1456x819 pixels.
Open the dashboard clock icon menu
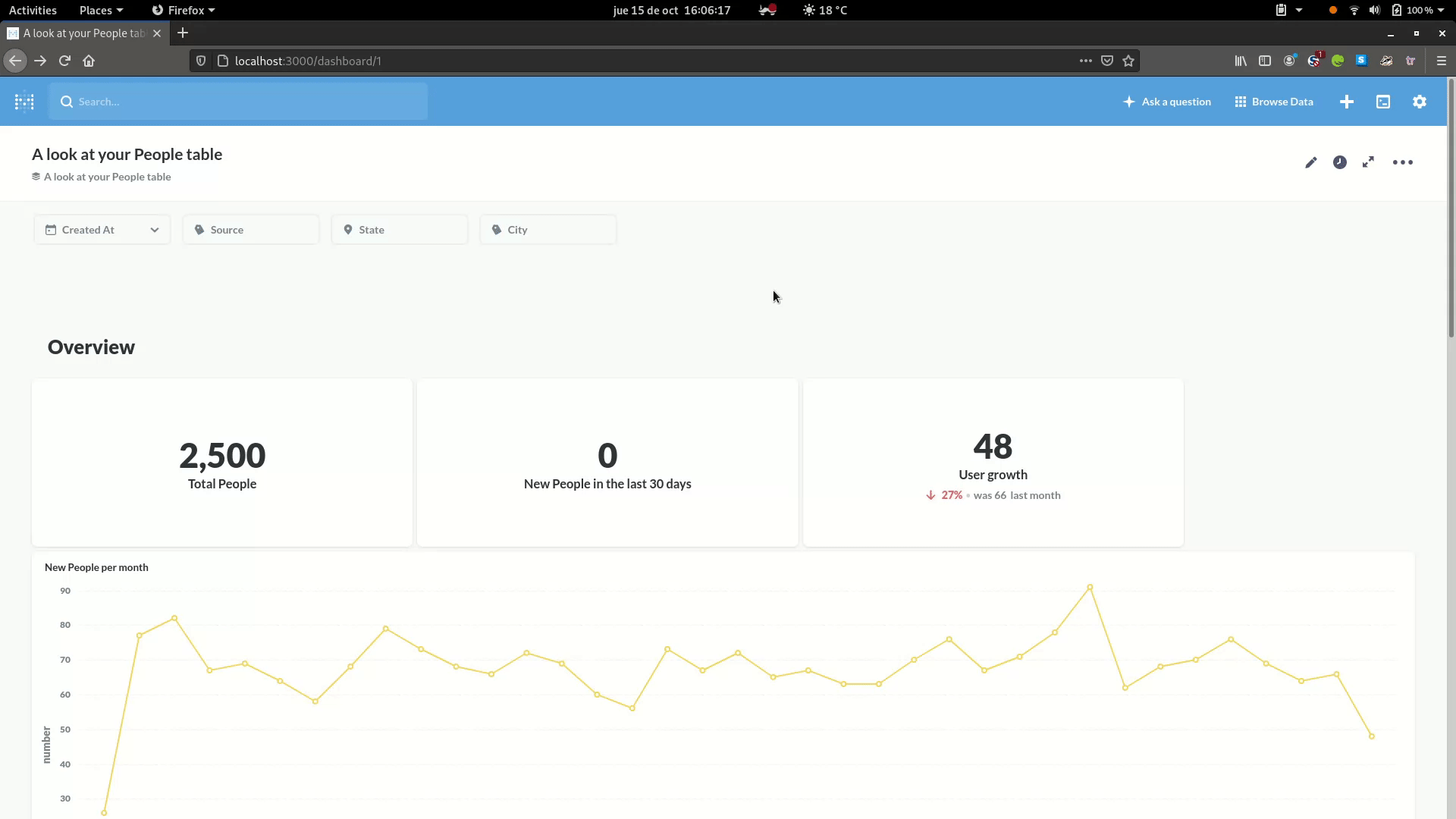[1340, 162]
